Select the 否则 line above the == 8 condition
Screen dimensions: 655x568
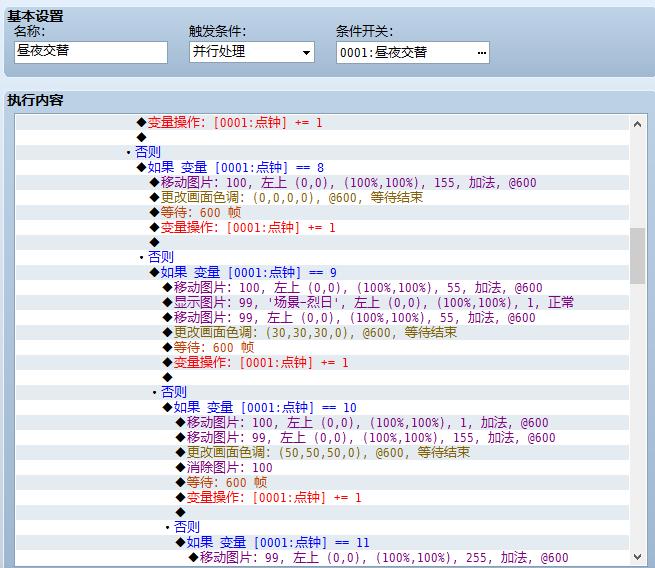coord(322,152)
